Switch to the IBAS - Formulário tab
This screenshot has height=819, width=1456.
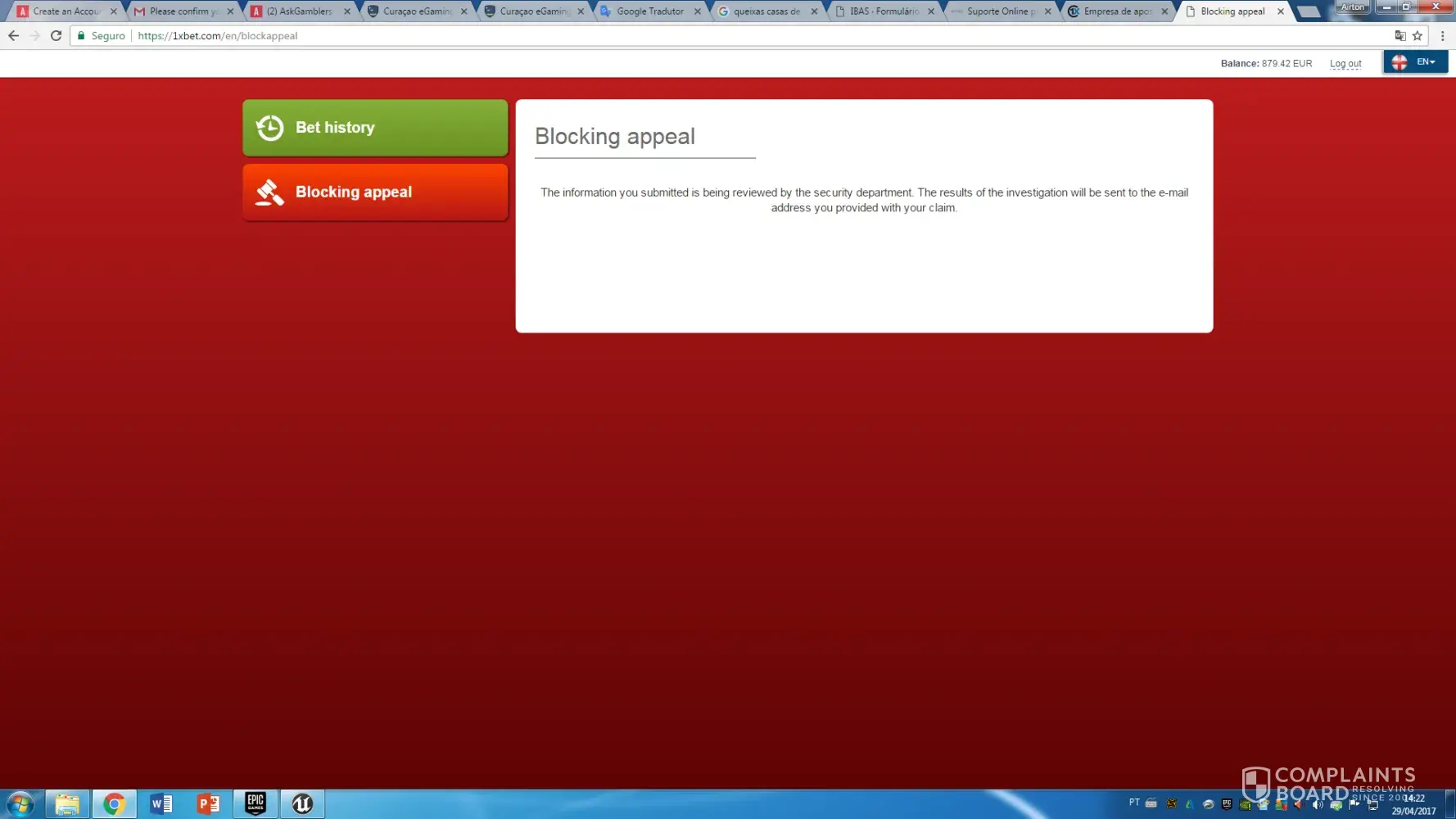point(884,11)
